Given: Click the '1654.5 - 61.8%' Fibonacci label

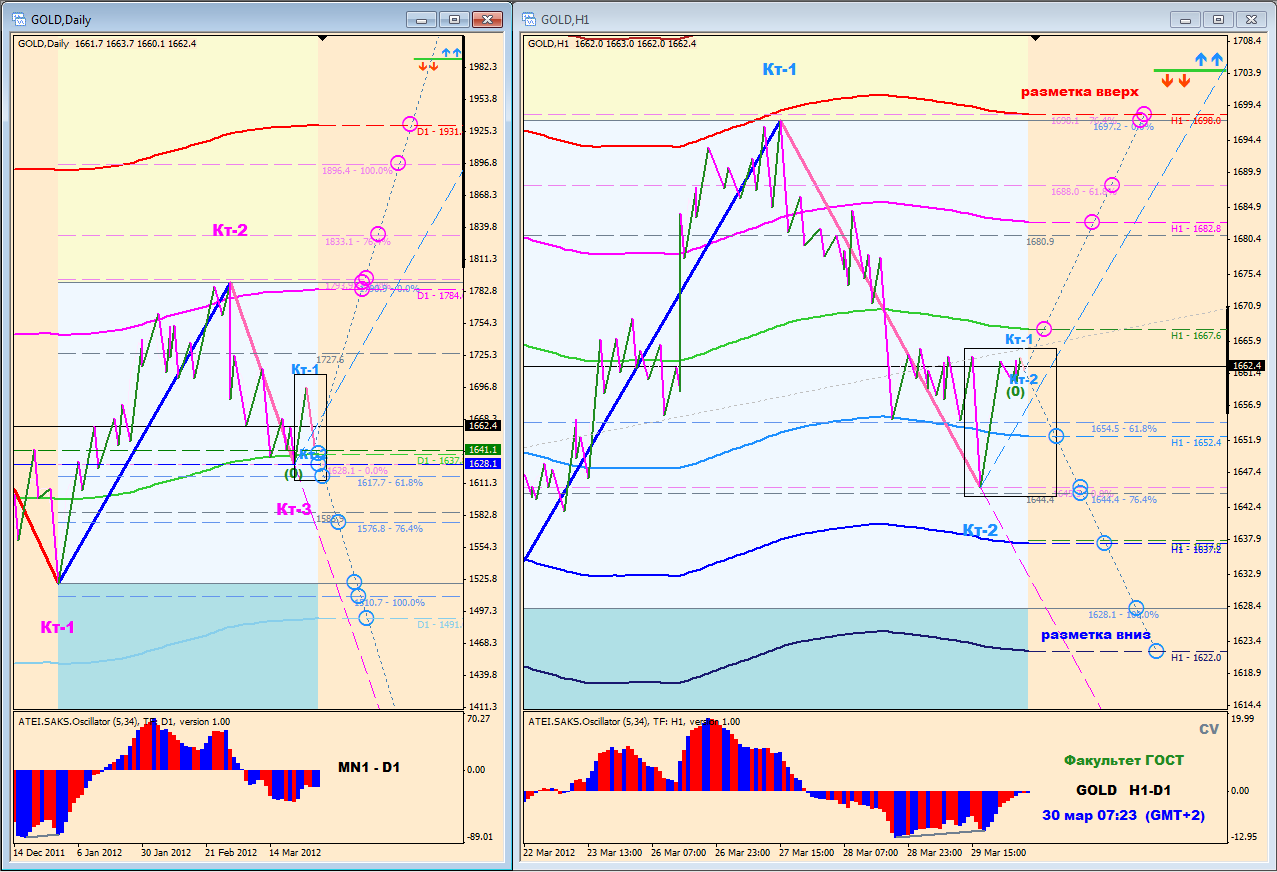Looking at the screenshot, I should [1124, 428].
